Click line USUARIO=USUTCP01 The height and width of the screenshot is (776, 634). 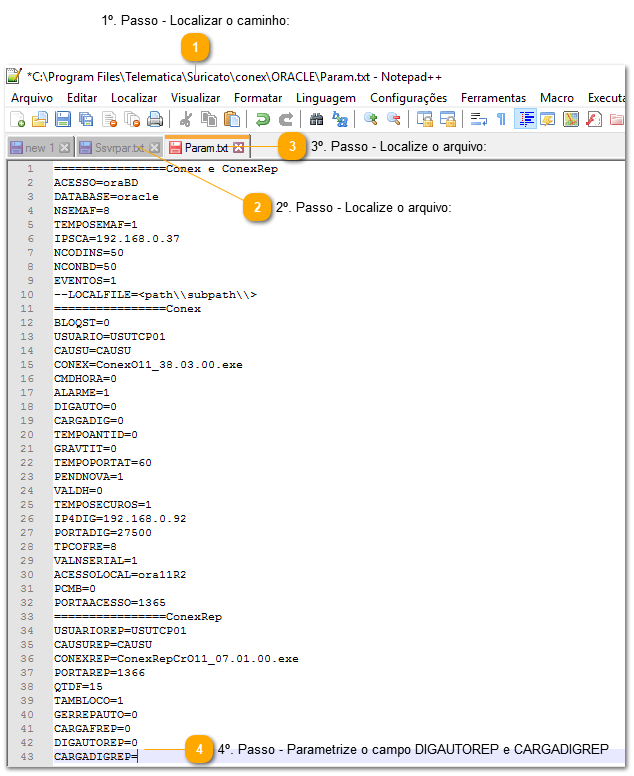(110, 337)
